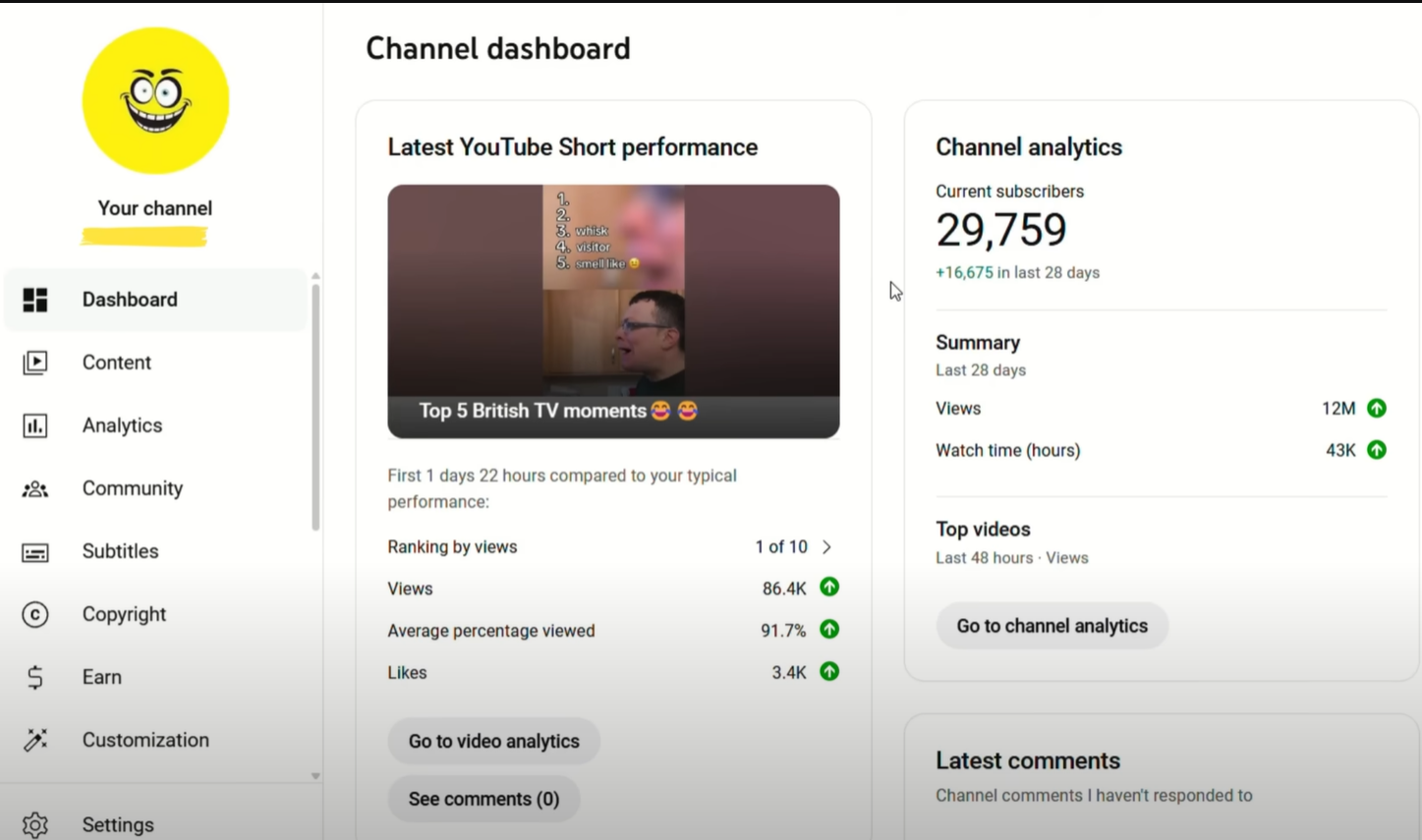Screen dimensions: 1422x840
Task: Open the Settings gear icon
Action: pos(35,824)
